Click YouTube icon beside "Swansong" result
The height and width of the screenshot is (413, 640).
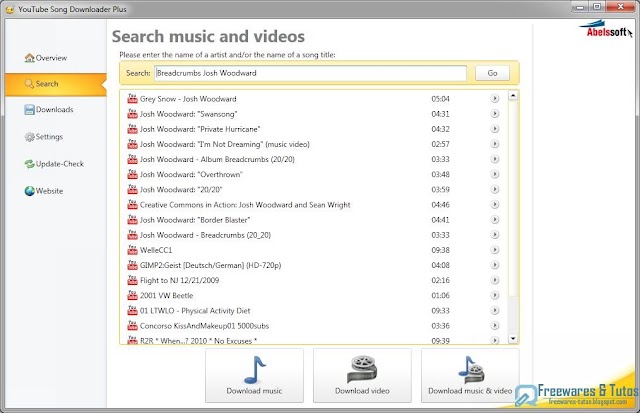click(132, 113)
